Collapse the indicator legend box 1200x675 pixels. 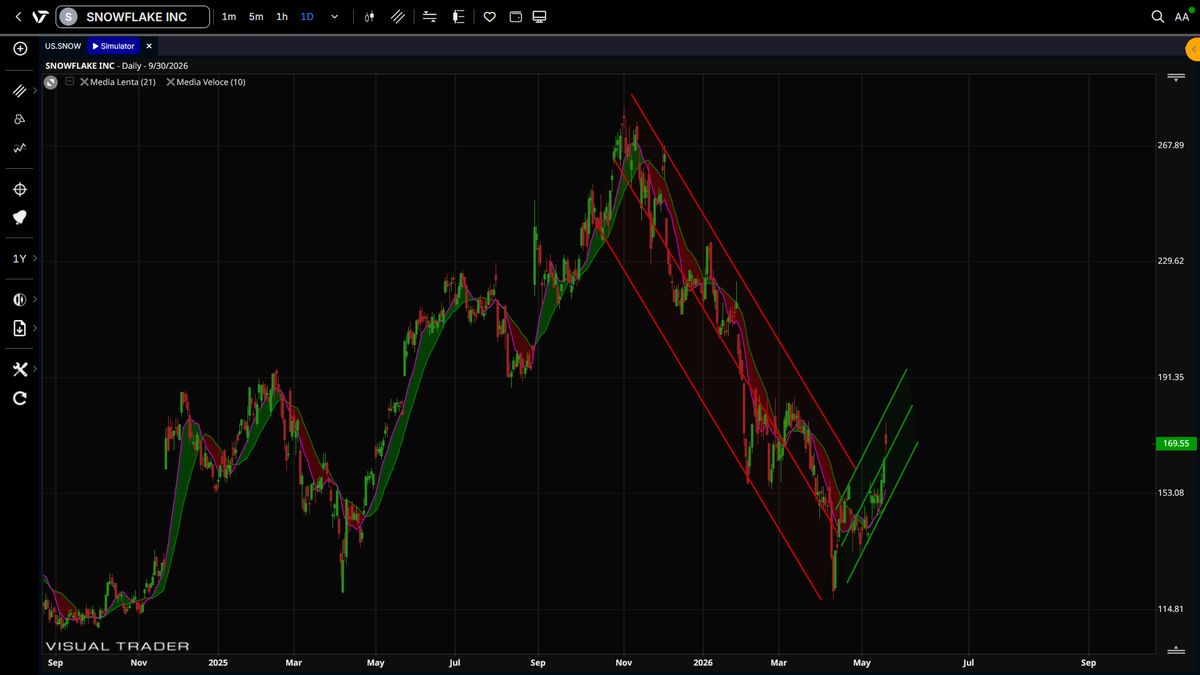pyautogui.click(x=70, y=82)
